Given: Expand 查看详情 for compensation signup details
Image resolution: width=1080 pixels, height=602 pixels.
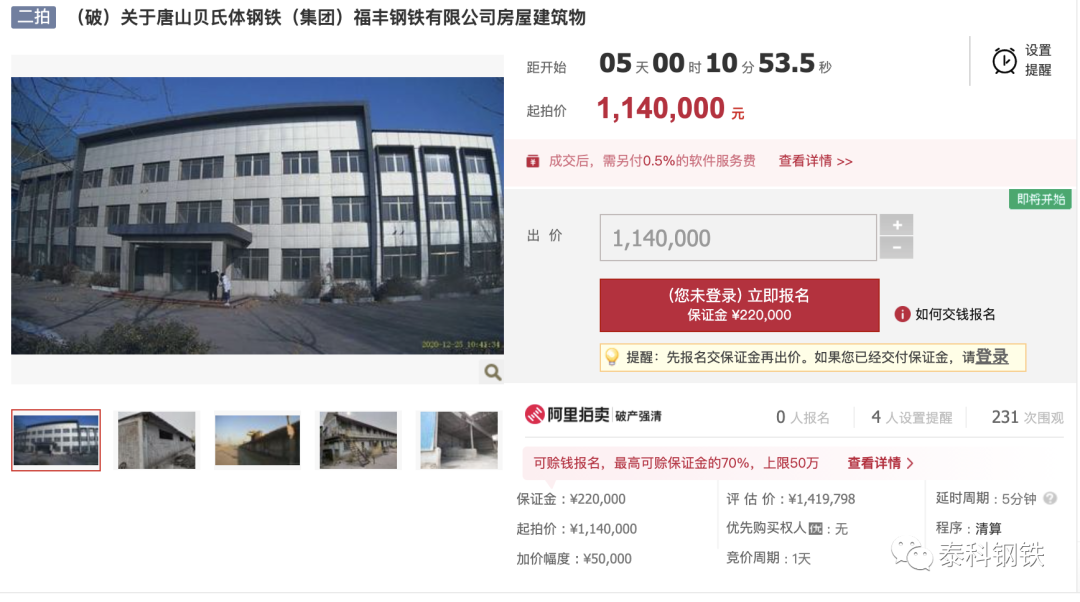Looking at the screenshot, I should (880, 463).
